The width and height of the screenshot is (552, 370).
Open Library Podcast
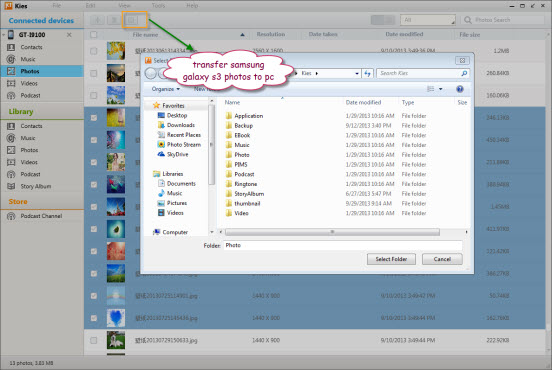(30, 174)
